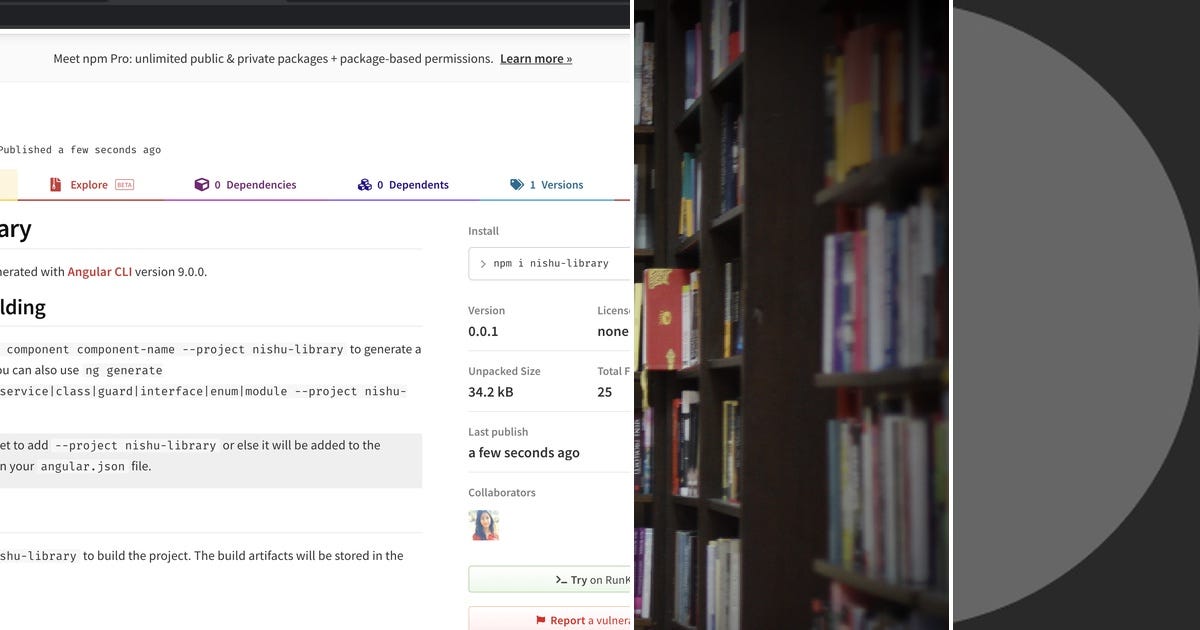This screenshot has width=1200, height=630.
Task: Open the Angular CLI link in description
Action: point(99,271)
